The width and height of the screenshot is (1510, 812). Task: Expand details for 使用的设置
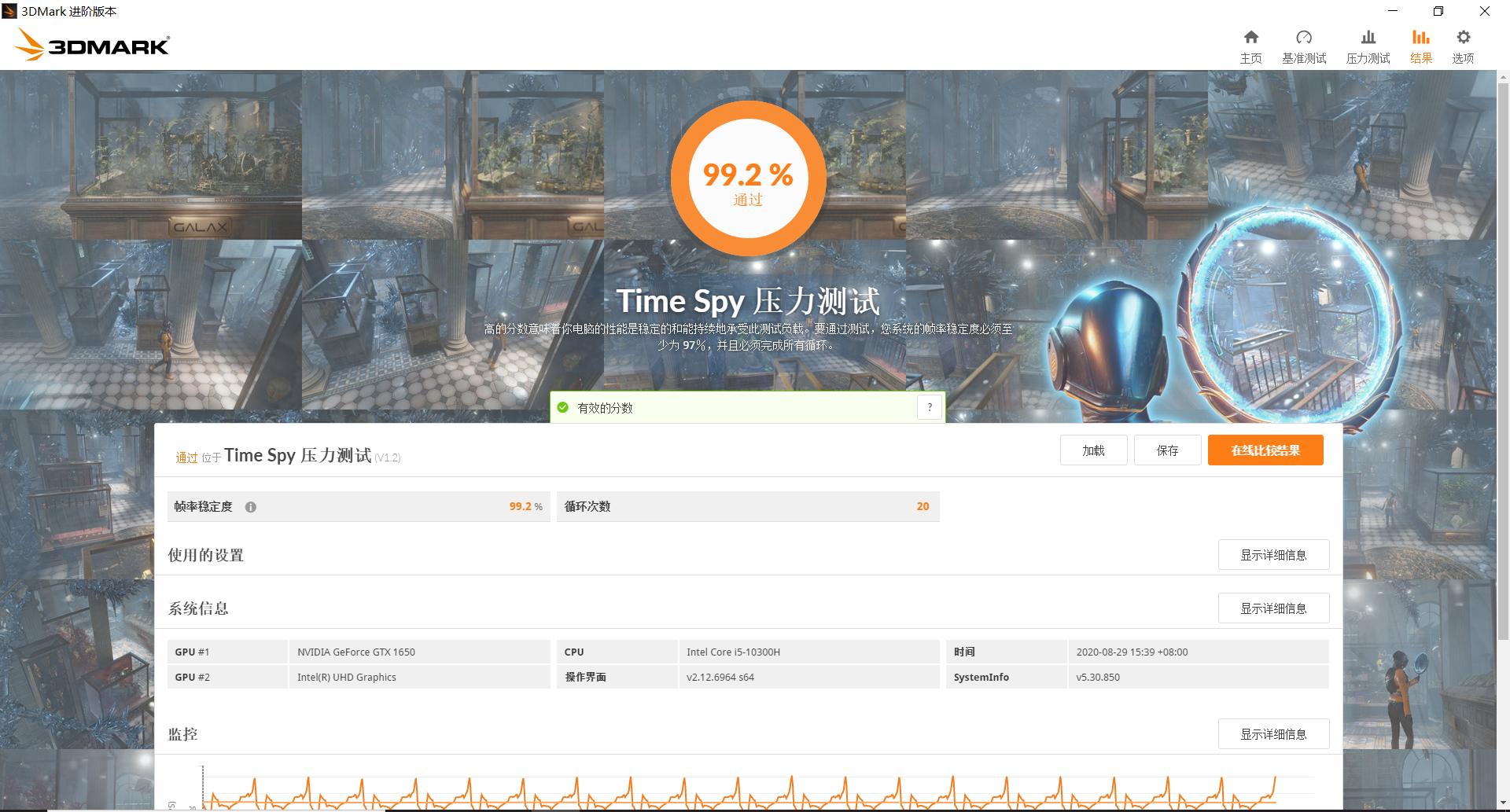click(x=1273, y=554)
